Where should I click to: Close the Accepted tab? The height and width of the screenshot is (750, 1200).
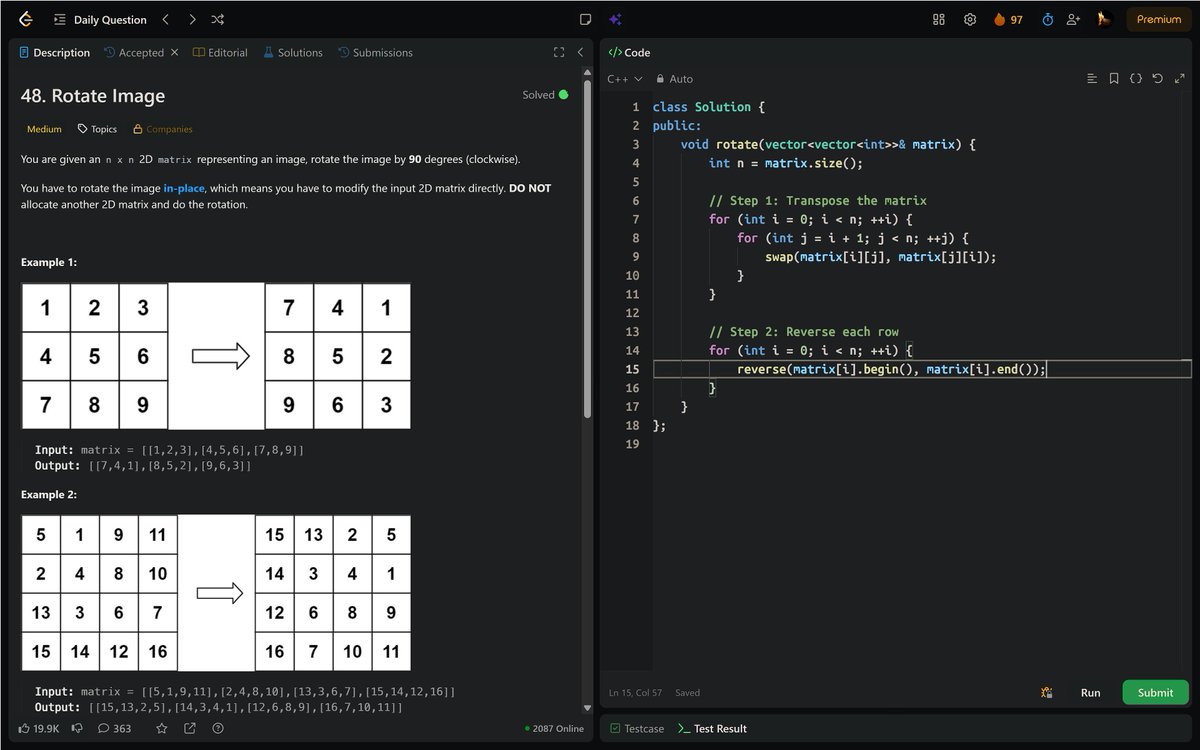click(x=174, y=52)
